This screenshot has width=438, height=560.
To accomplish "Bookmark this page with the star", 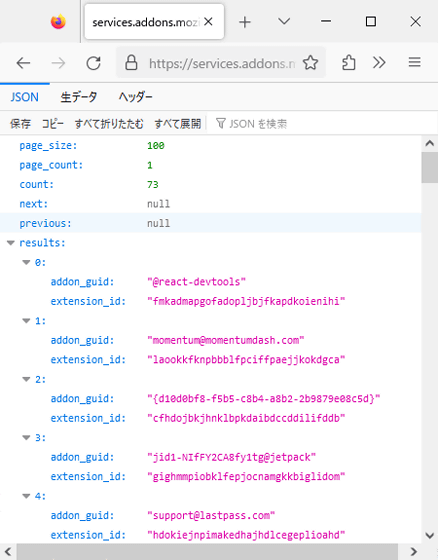I will point(310,63).
